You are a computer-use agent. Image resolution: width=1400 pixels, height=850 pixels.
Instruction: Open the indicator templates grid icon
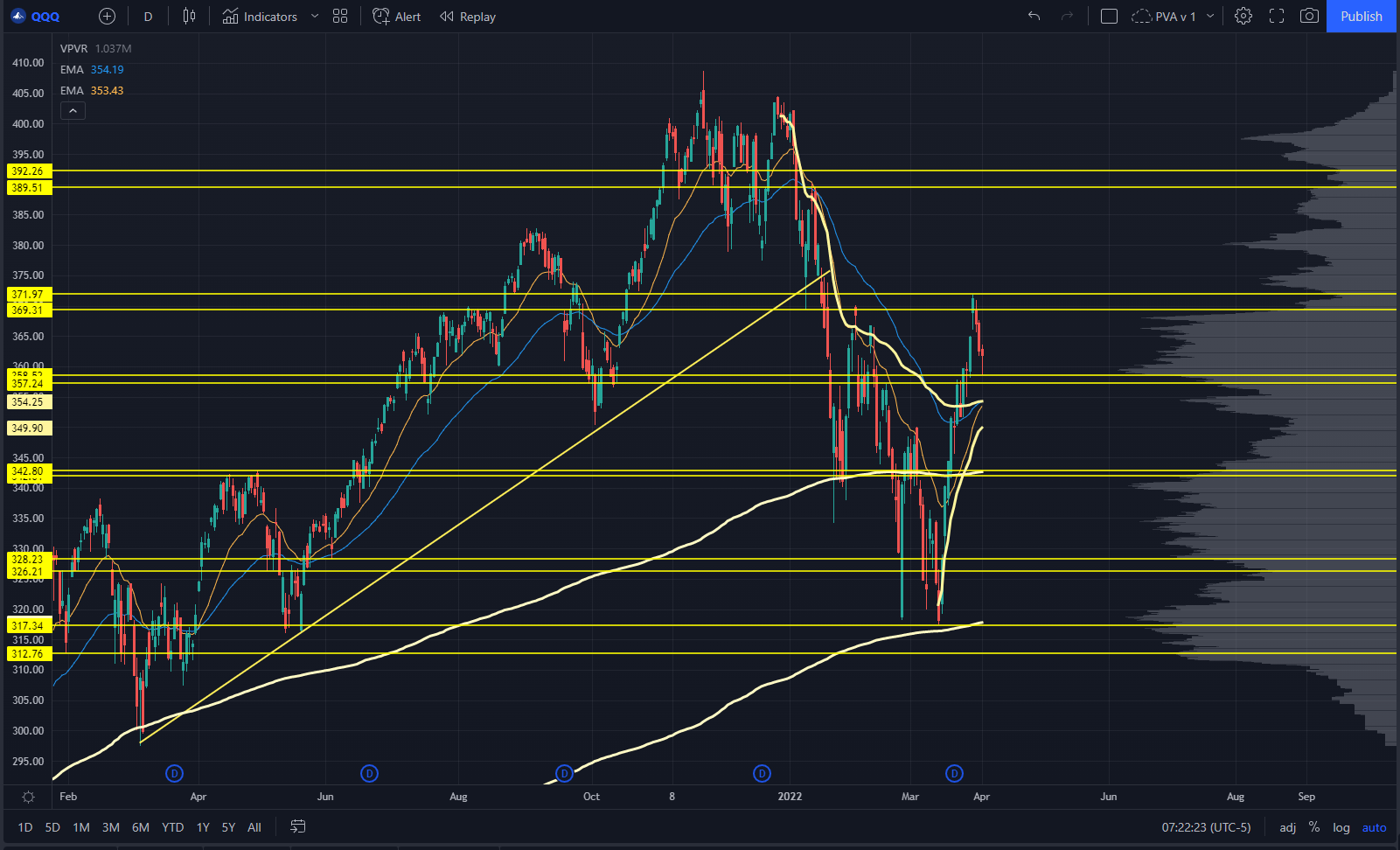(340, 17)
